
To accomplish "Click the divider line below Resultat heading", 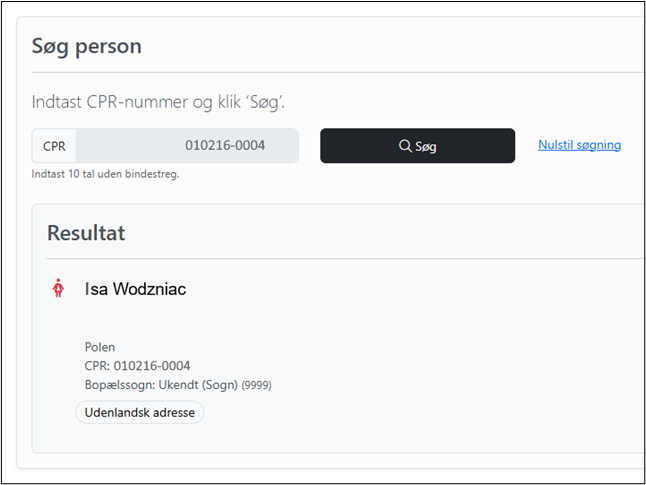I will 345,259.
